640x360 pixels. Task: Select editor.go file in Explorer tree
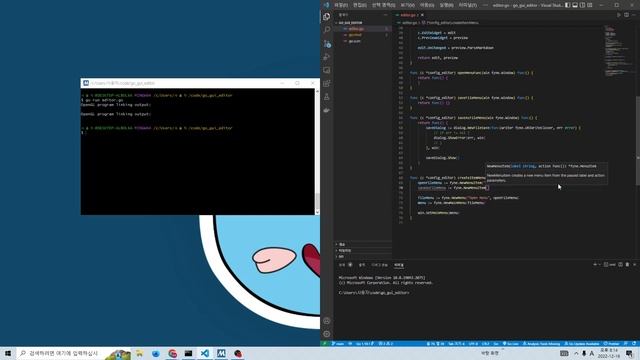[363, 29]
